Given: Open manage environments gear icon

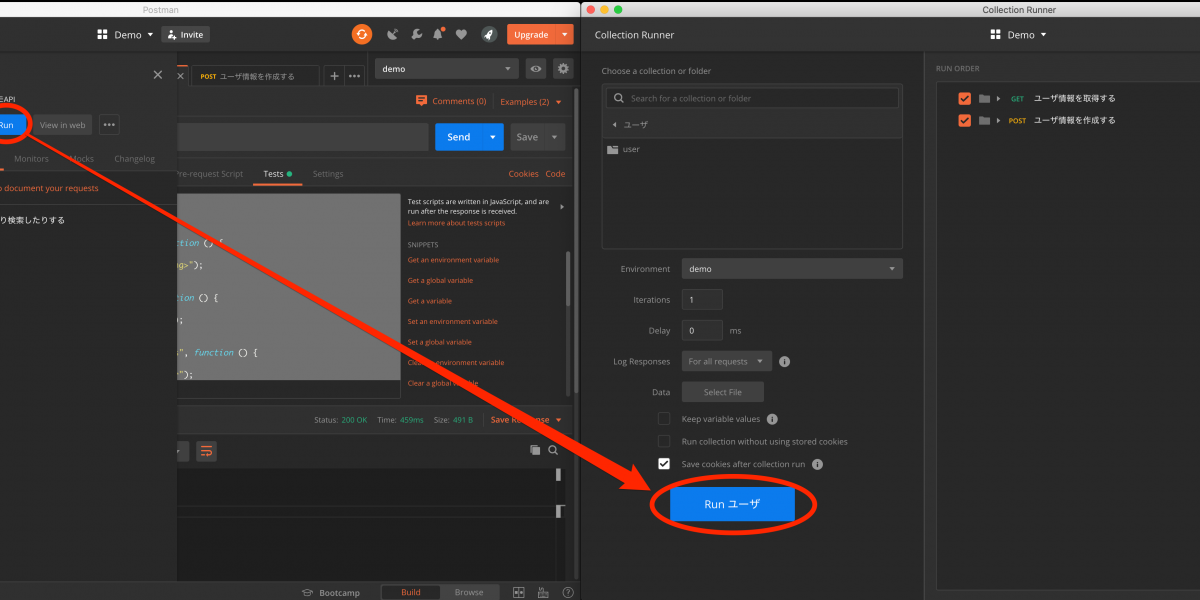Looking at the screenshot, I should click(x=563, y=69).
